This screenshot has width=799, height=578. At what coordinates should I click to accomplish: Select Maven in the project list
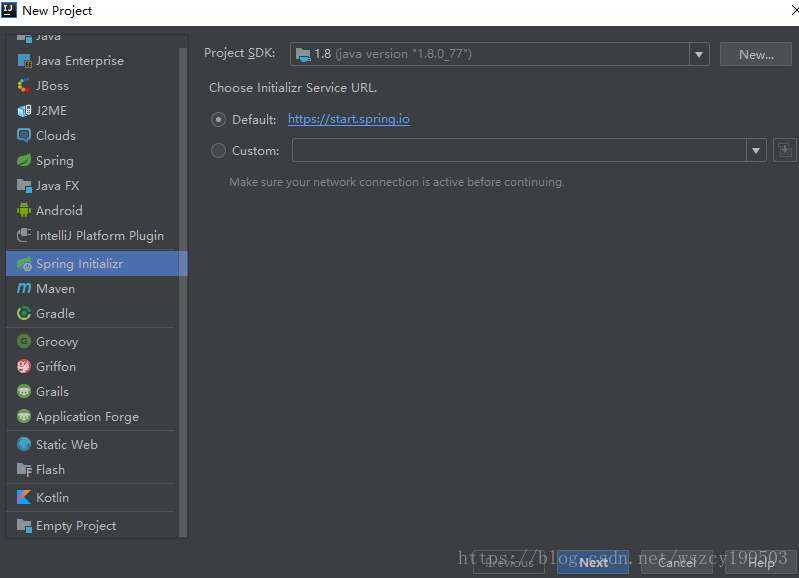(x=93, y=288)
